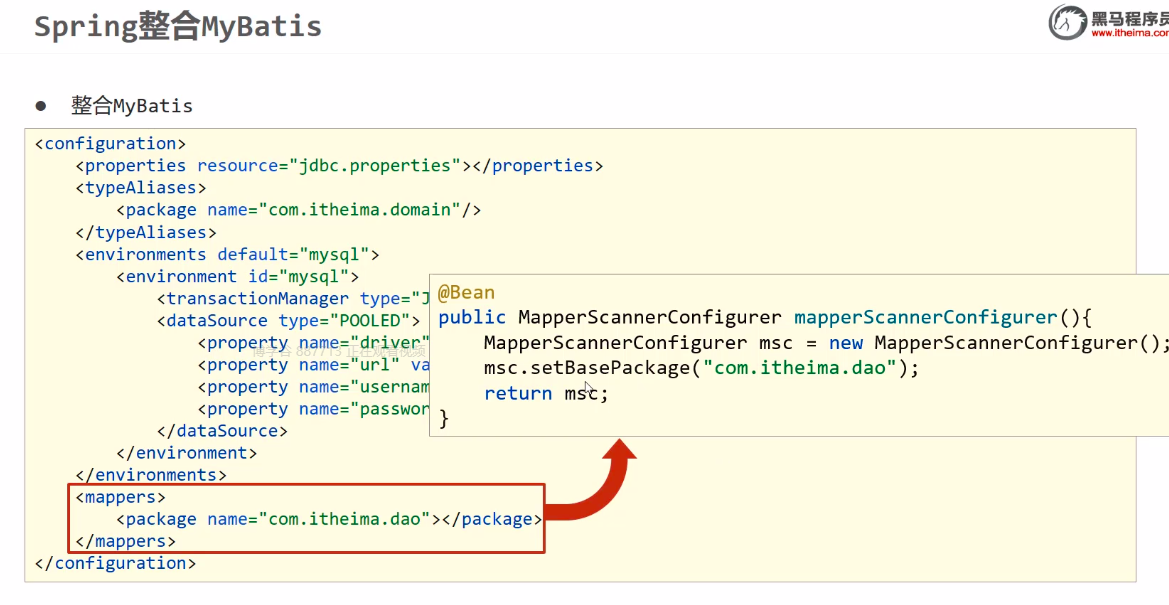Click the Spring整合MyBatis slide title
The width and height of the screenshot is (1169, 605).
(x=178, y=26)
